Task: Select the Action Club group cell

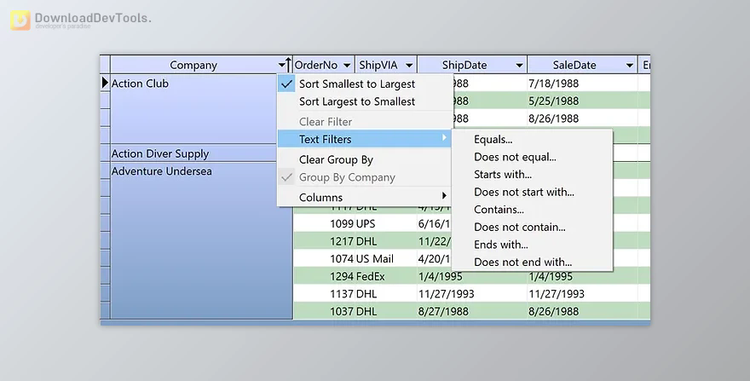Action: (x=194, y=109)
